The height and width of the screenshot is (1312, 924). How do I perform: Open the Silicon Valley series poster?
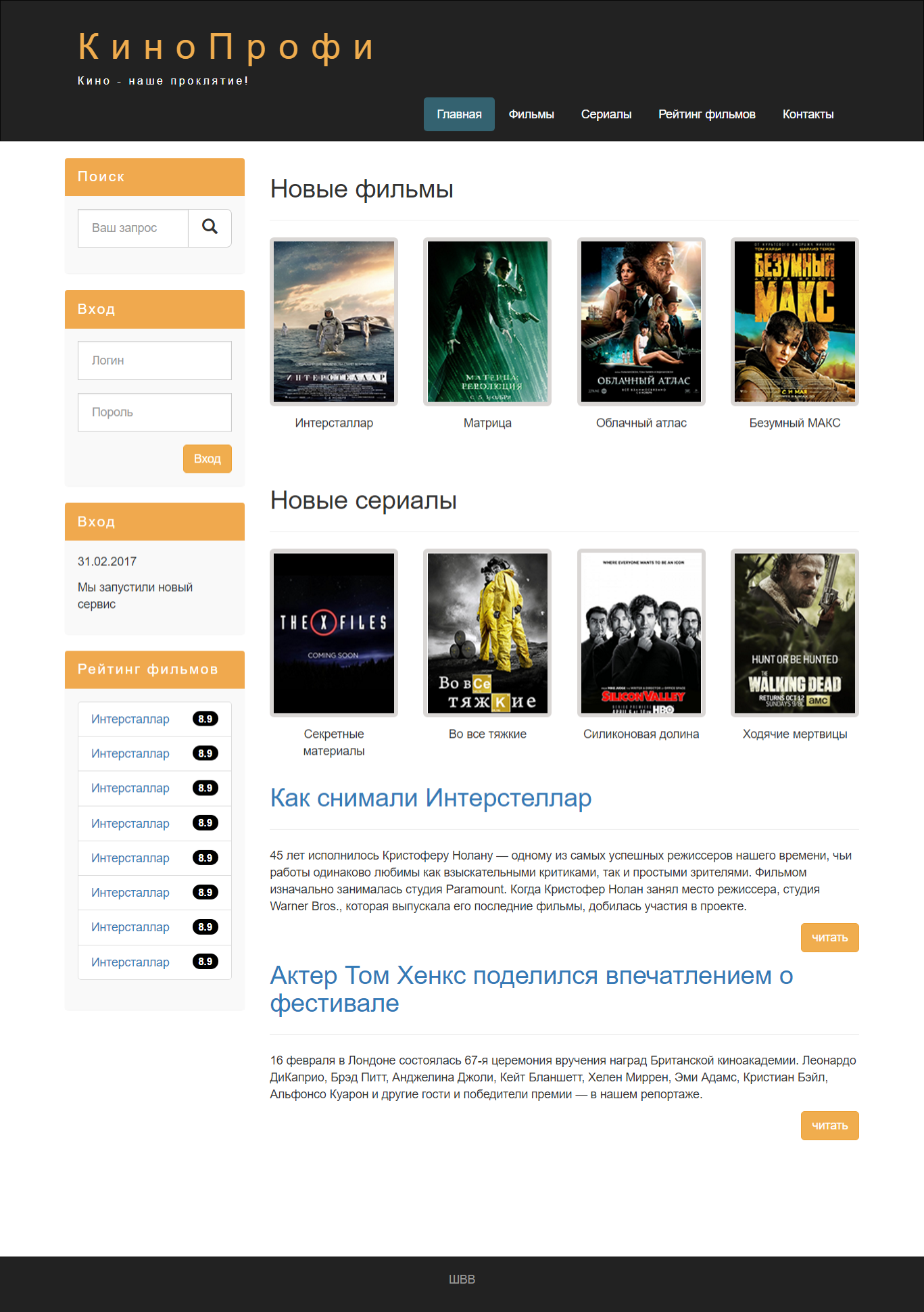[x=641, y=633]
